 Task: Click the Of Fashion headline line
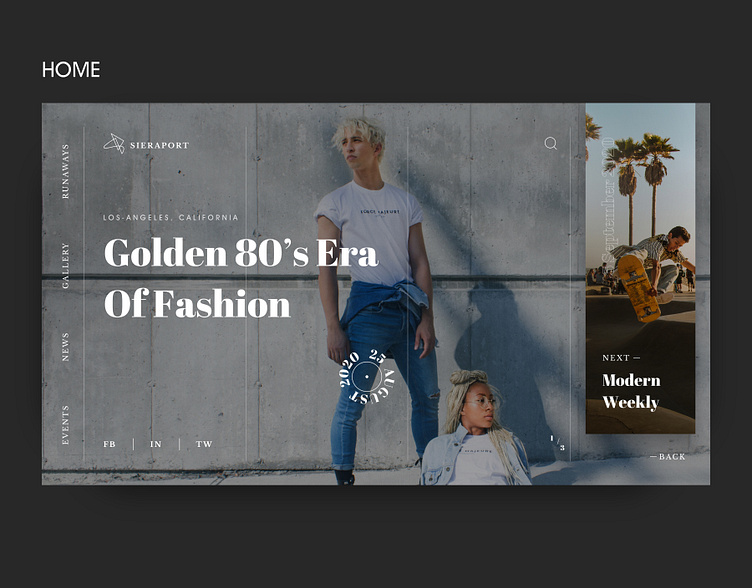pos(197,303)
